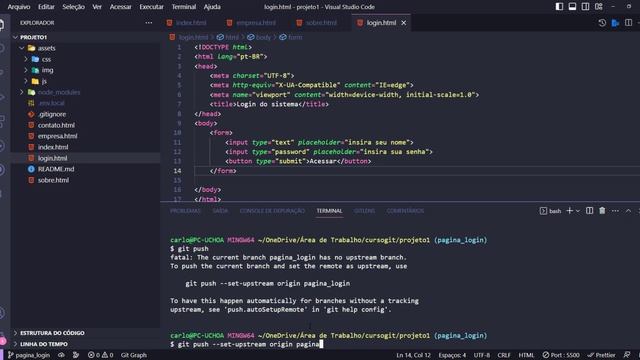Change indentation via Espaços: 4

click(x=452, y=355)
